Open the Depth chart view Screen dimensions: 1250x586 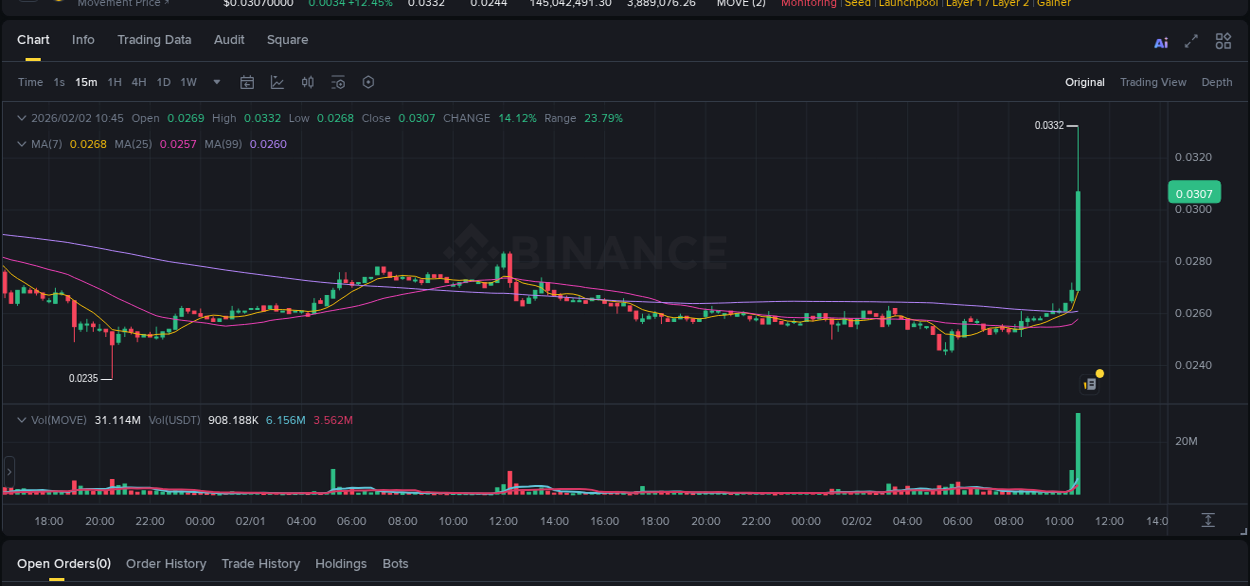click(1217, 82)
